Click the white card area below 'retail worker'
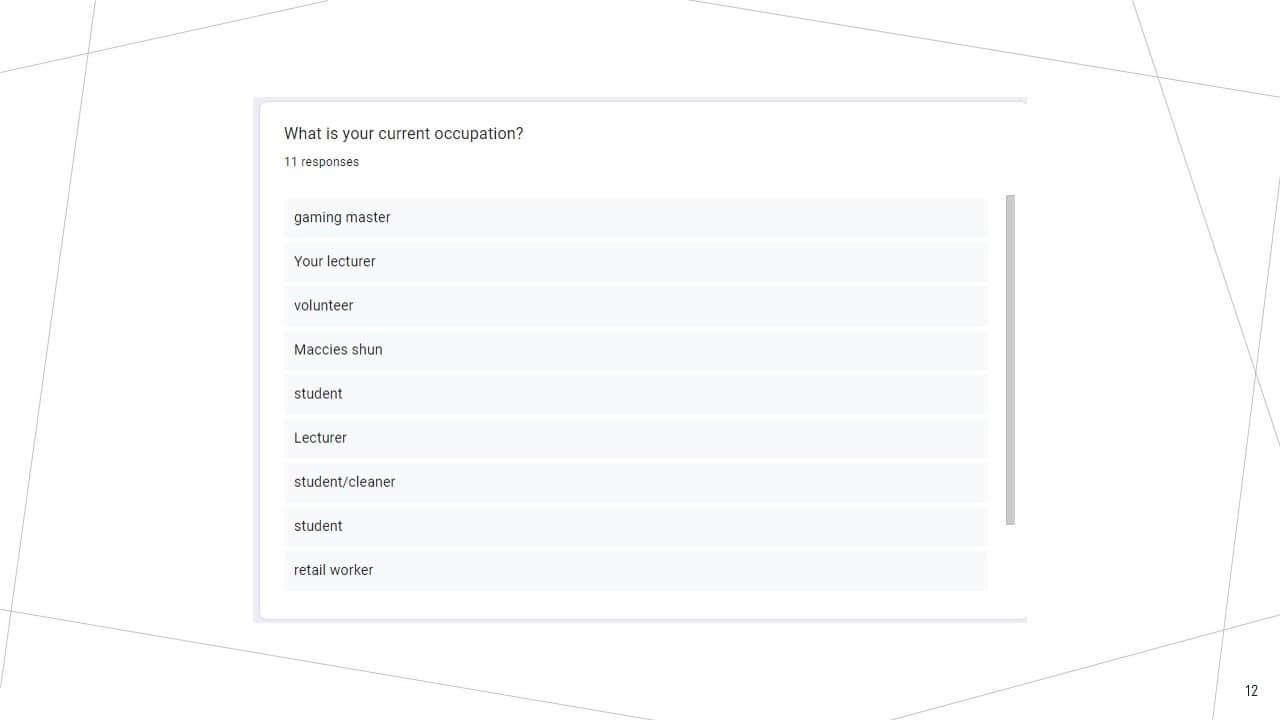This screenshot has width=1280, height=720. point(636,604)
